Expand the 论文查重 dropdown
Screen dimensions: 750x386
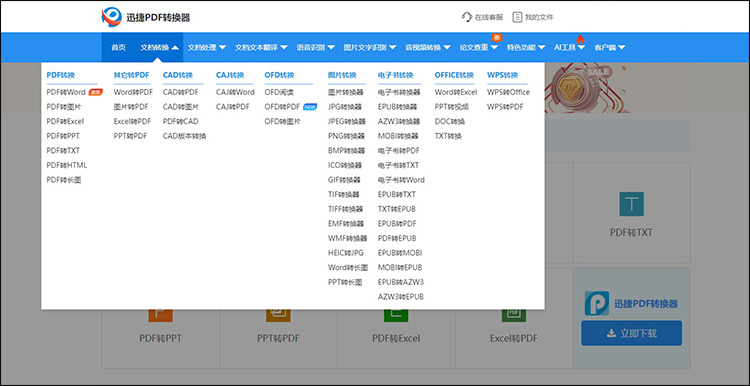pyautogui.click(x=479, y=47)
